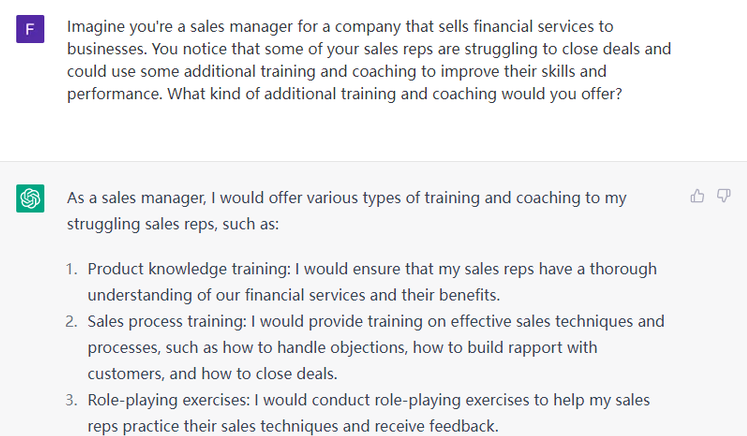Image resolution: width=747 pixels, height=436 pixels.
Task: Click the thumbs down icon on the response
Action: 724,196
